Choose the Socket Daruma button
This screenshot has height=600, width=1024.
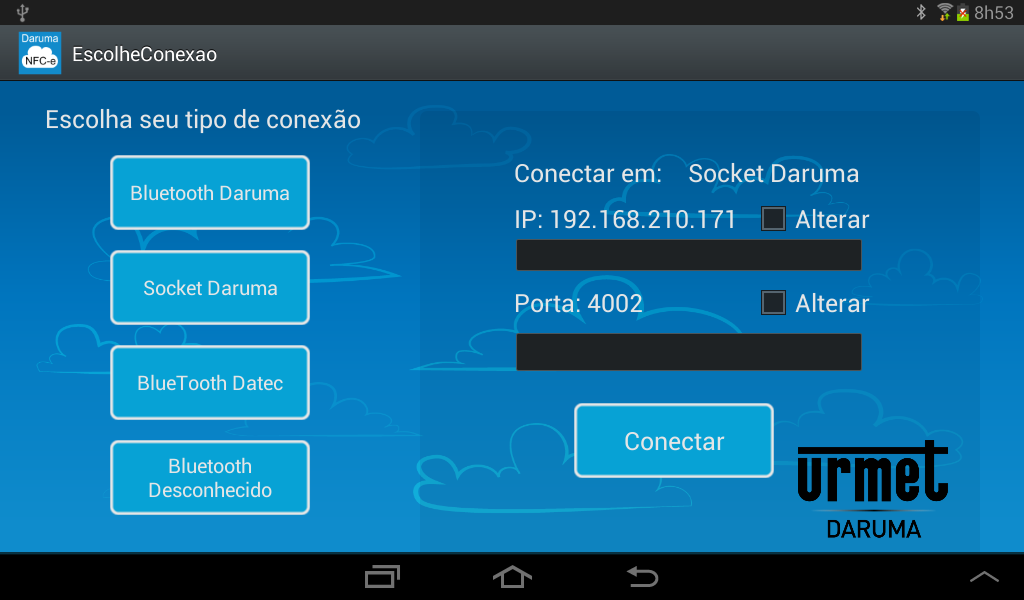click(x=210, y=287)
